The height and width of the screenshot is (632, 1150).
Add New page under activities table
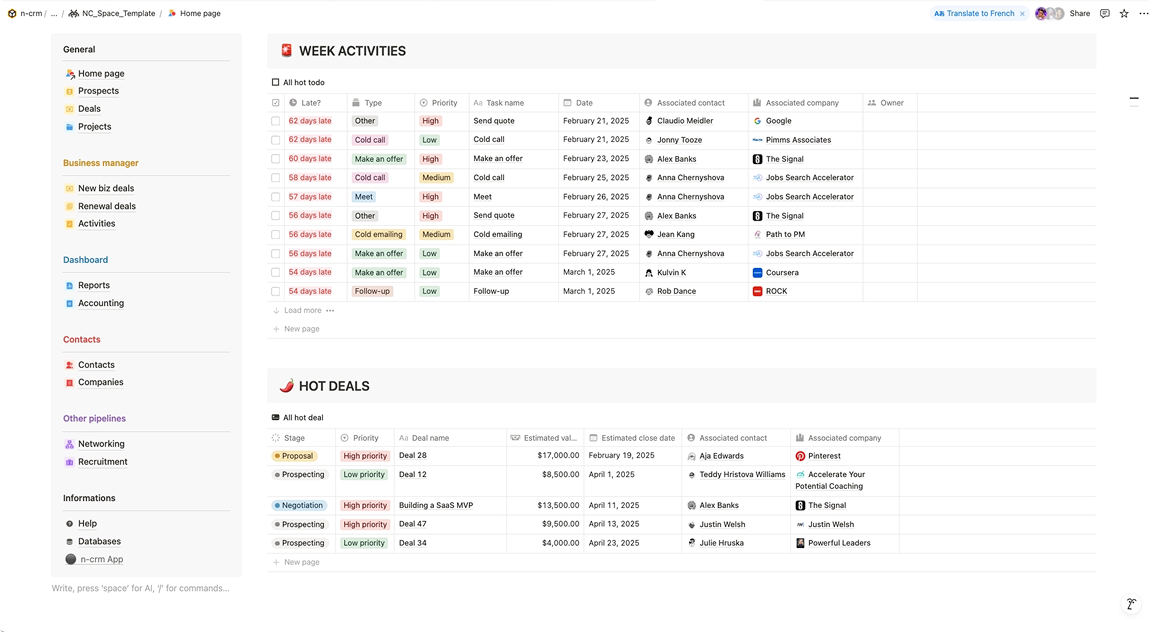pos(296,328)
